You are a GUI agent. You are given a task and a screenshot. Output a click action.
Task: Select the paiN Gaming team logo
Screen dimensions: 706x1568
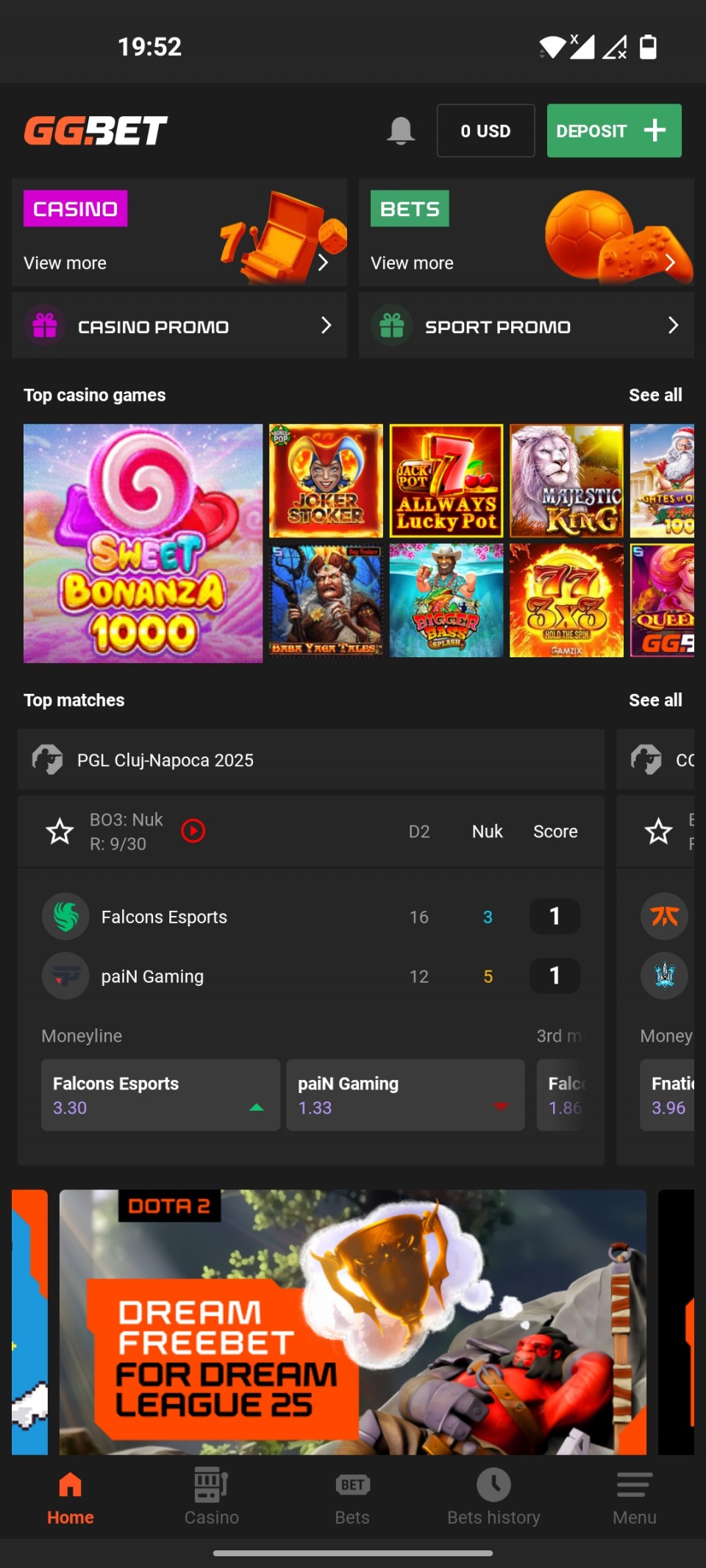pos(65,975)
